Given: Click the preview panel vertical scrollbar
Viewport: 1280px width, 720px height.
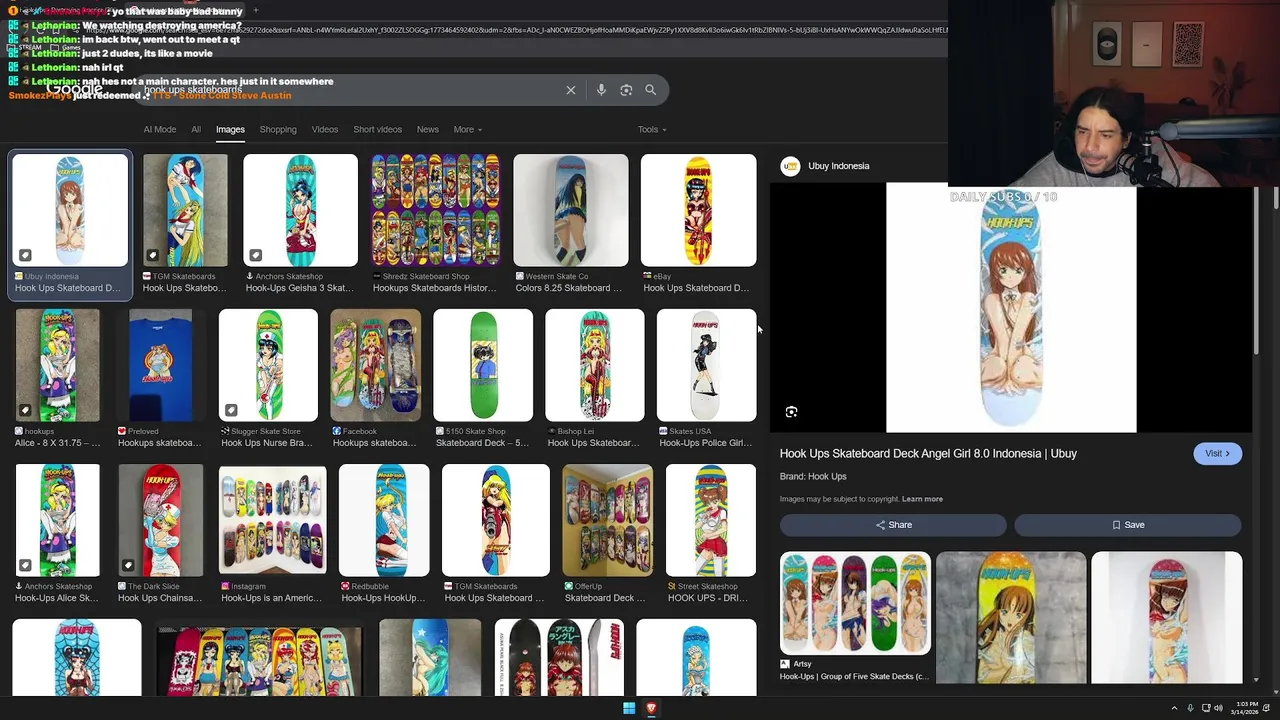Looking at the screenshot, I should (x=1256, y=270).
